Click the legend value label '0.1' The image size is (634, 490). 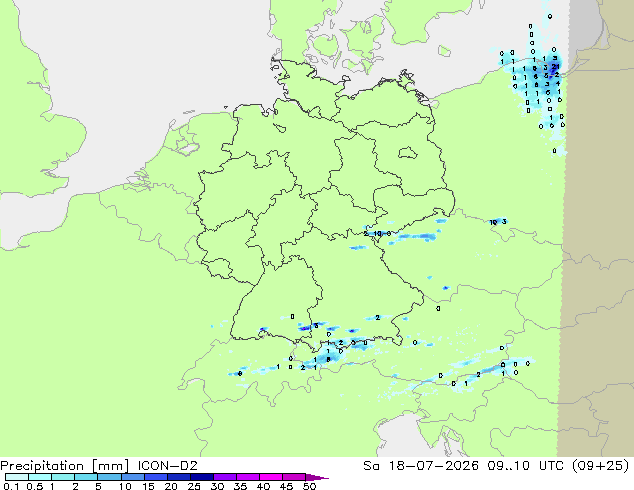pos(11,486)
